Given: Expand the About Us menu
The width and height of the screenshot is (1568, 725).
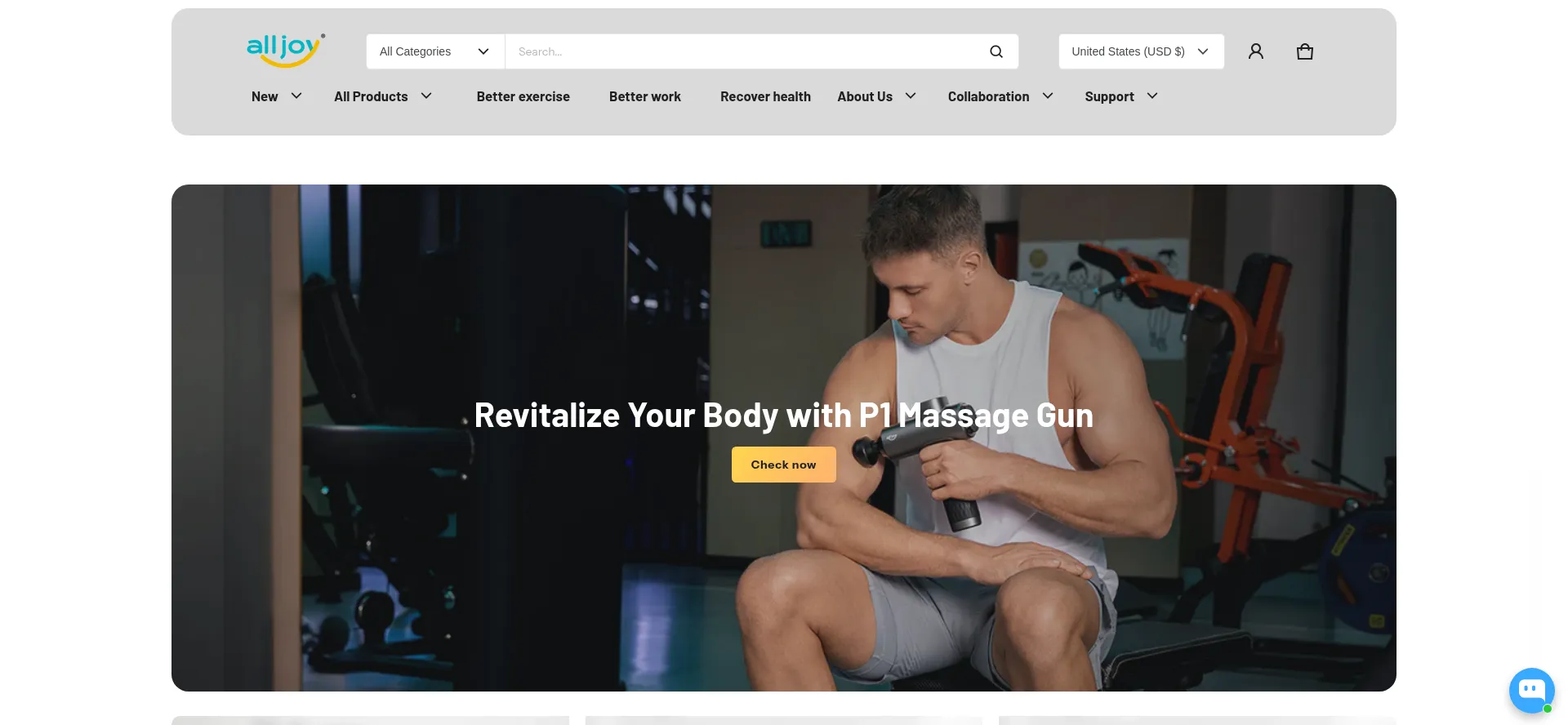Looking at the screenshot, I should click(865, 96).
